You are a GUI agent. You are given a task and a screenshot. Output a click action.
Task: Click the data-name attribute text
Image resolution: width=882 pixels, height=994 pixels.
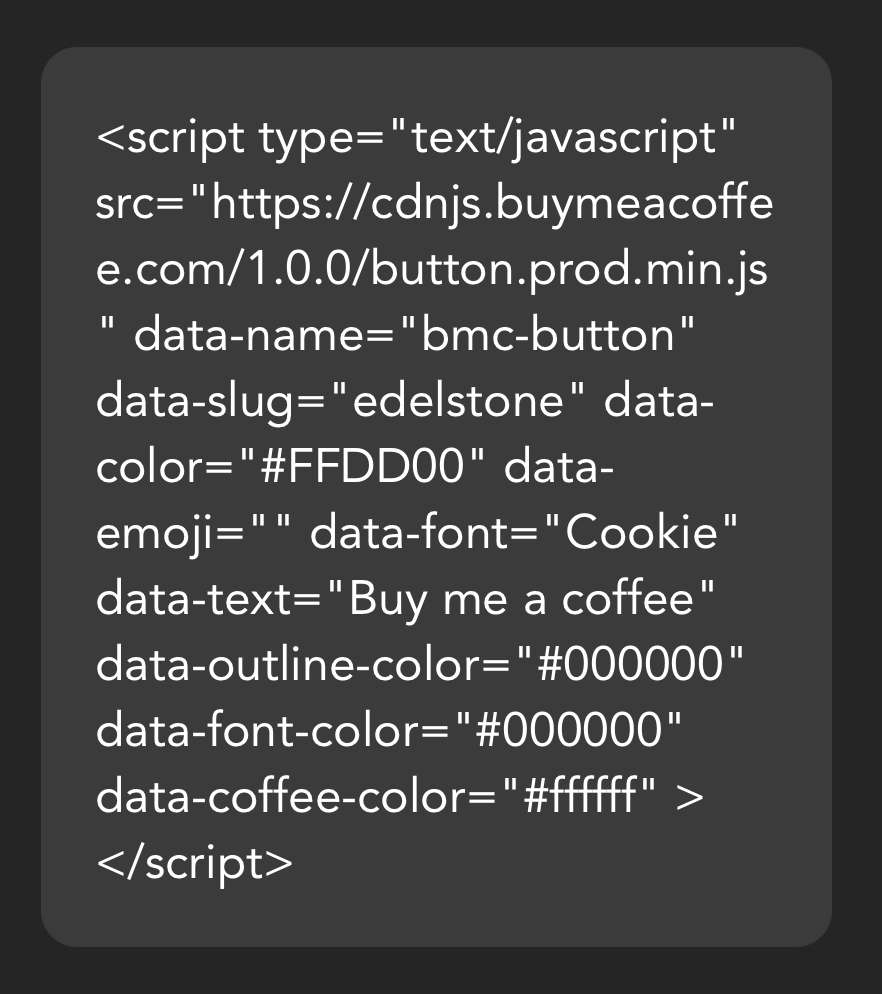click(x=252, y=335)
